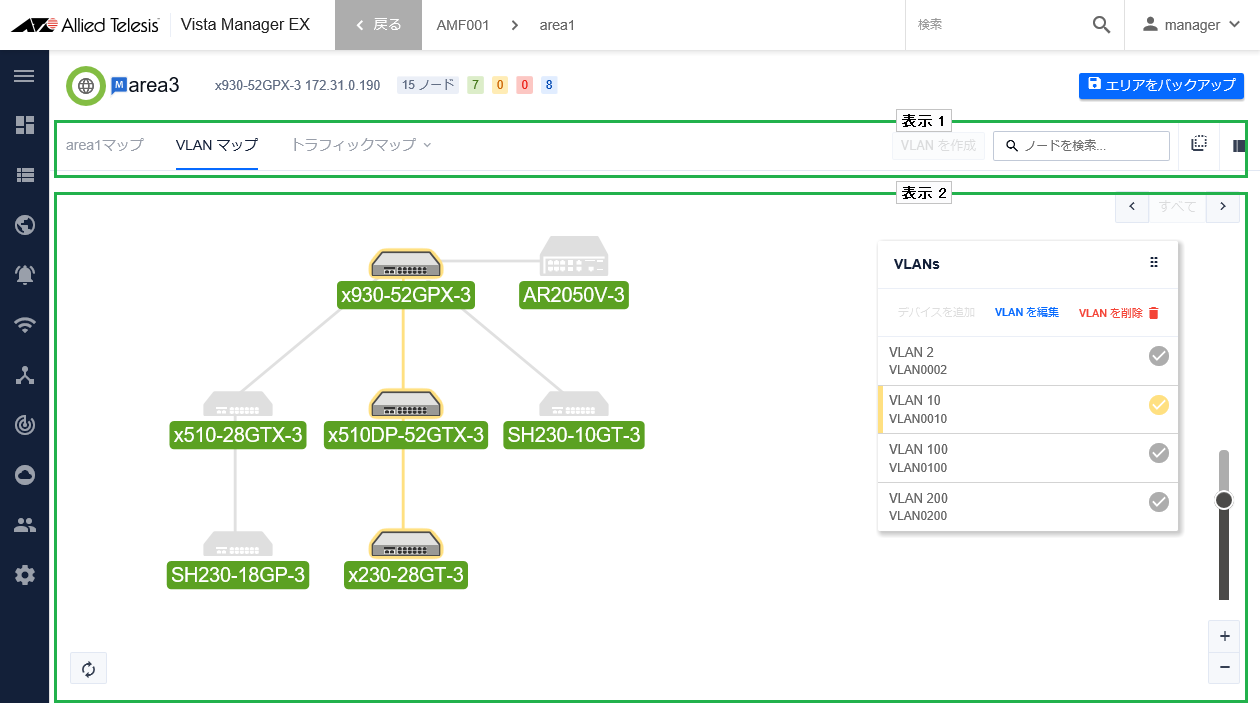
Task: Open the cloud icon in sidebar
Action: [x=24, y=475]
